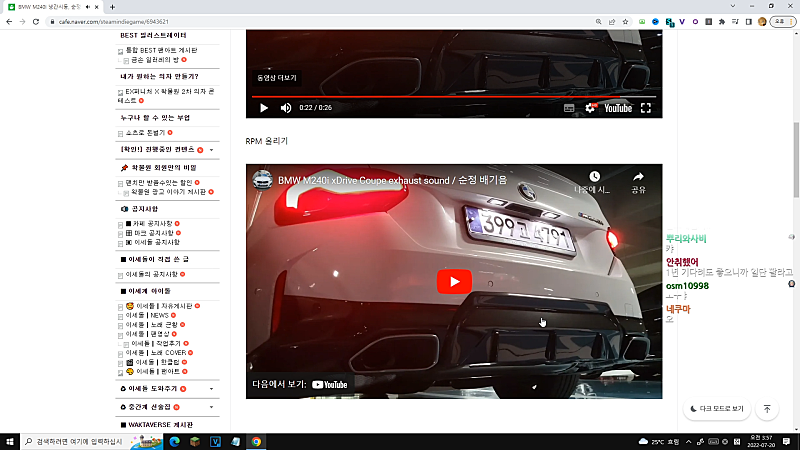The image size is (800, 450).
Task: Play the BMW M240i video with red play button
Action: tap(454, 282)
